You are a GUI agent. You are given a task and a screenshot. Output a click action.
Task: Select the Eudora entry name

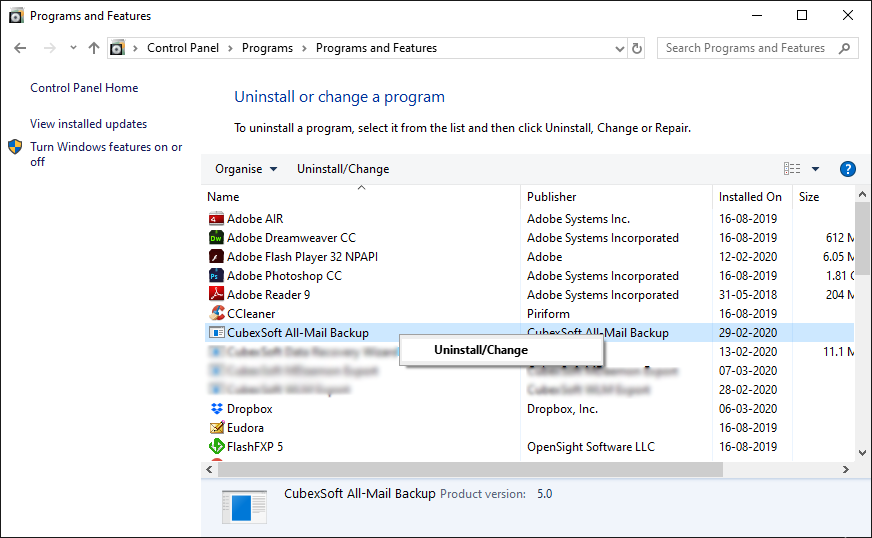click(245, 428)
